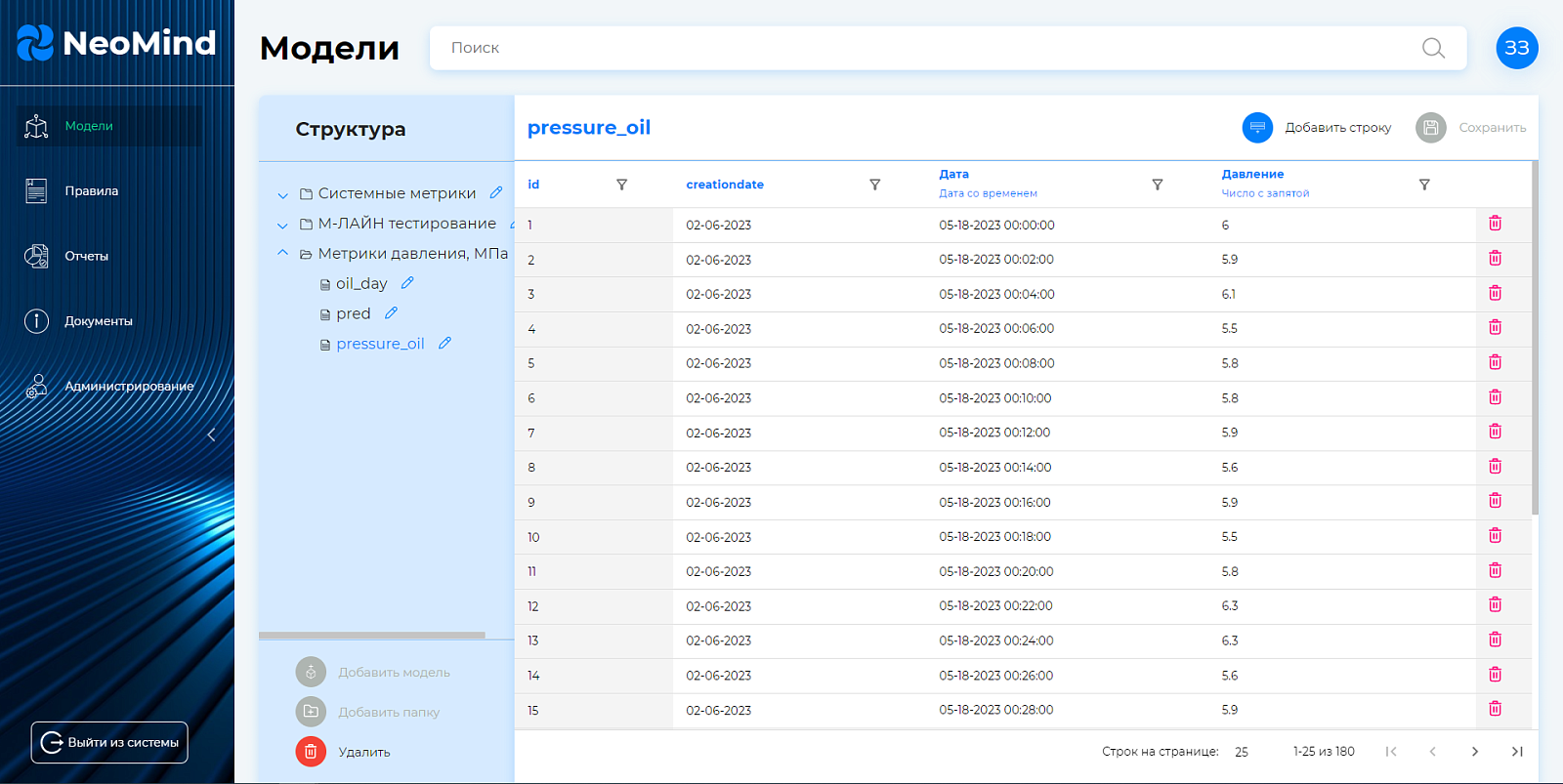The width and height of the screenshot is (1563, 784).
Task: Edit pressure_oil model with pencil icon
Action: [444, 343]
